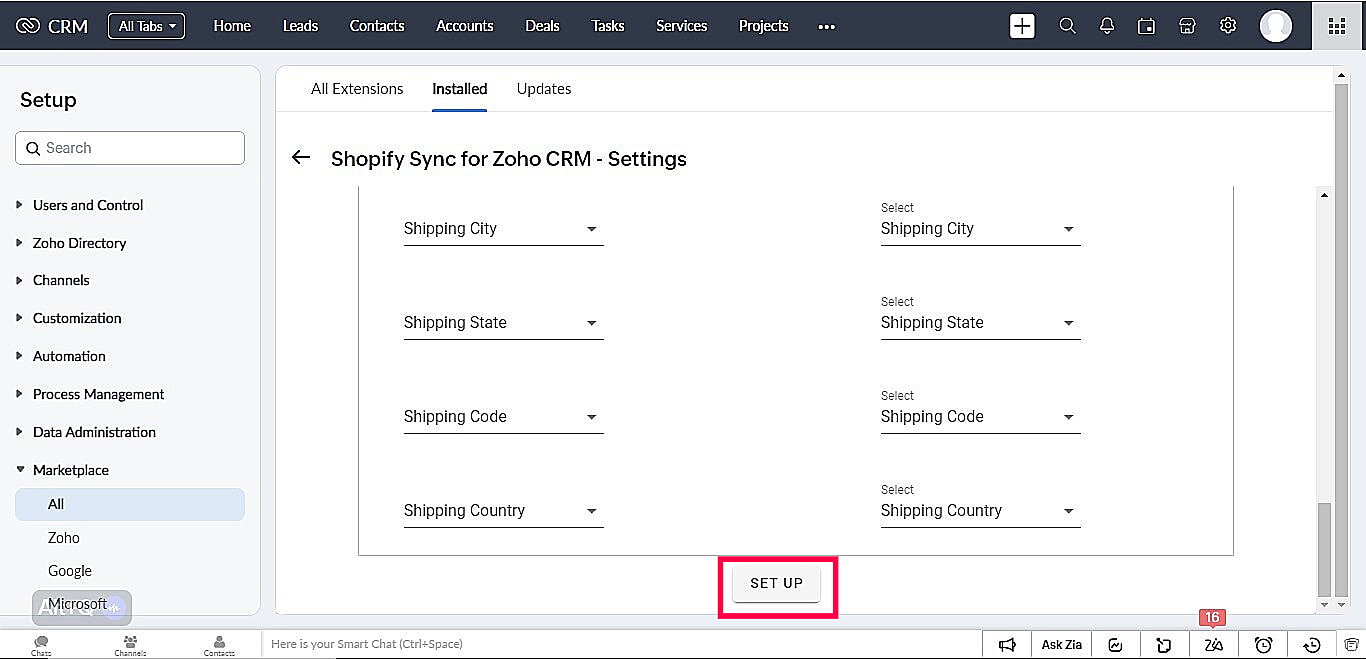1366x659 pixels.
Task: Open right Shipping City Select dropdown
Action: (980, 229)
